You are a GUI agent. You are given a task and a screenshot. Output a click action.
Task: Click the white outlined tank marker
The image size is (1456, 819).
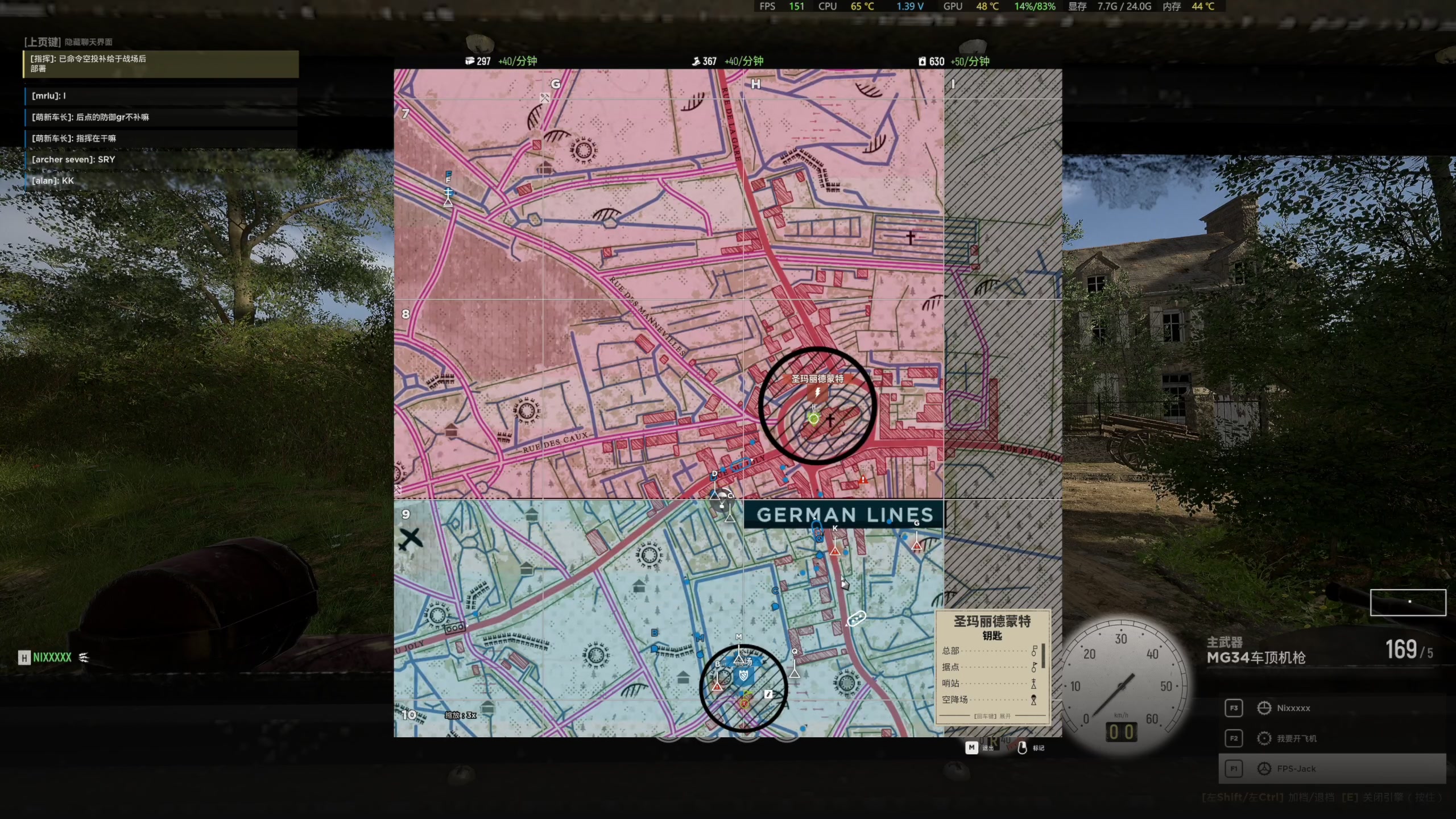(x=856, y=617)
